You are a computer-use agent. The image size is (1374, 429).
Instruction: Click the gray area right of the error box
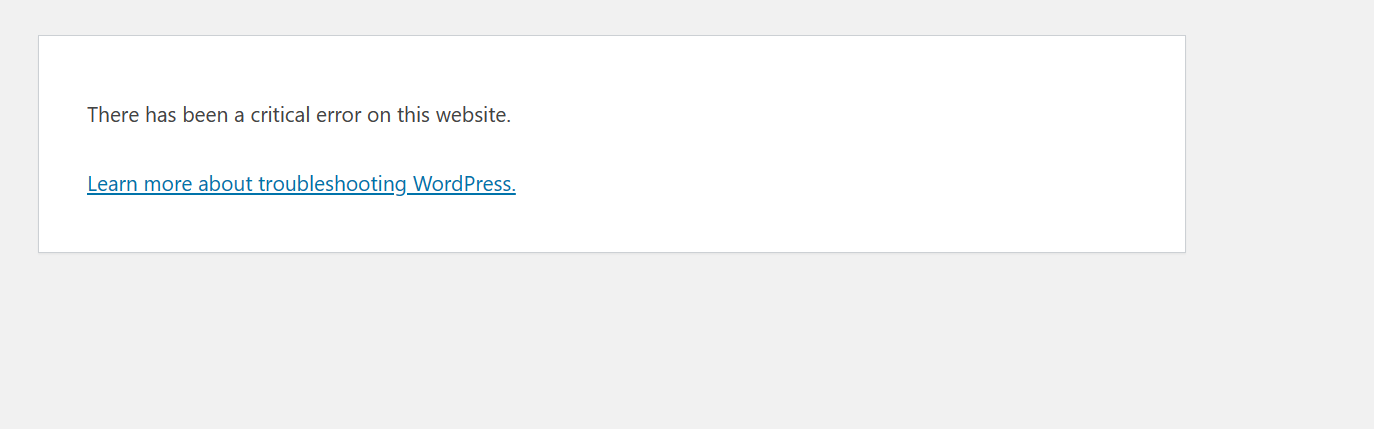coord(1280,144)
